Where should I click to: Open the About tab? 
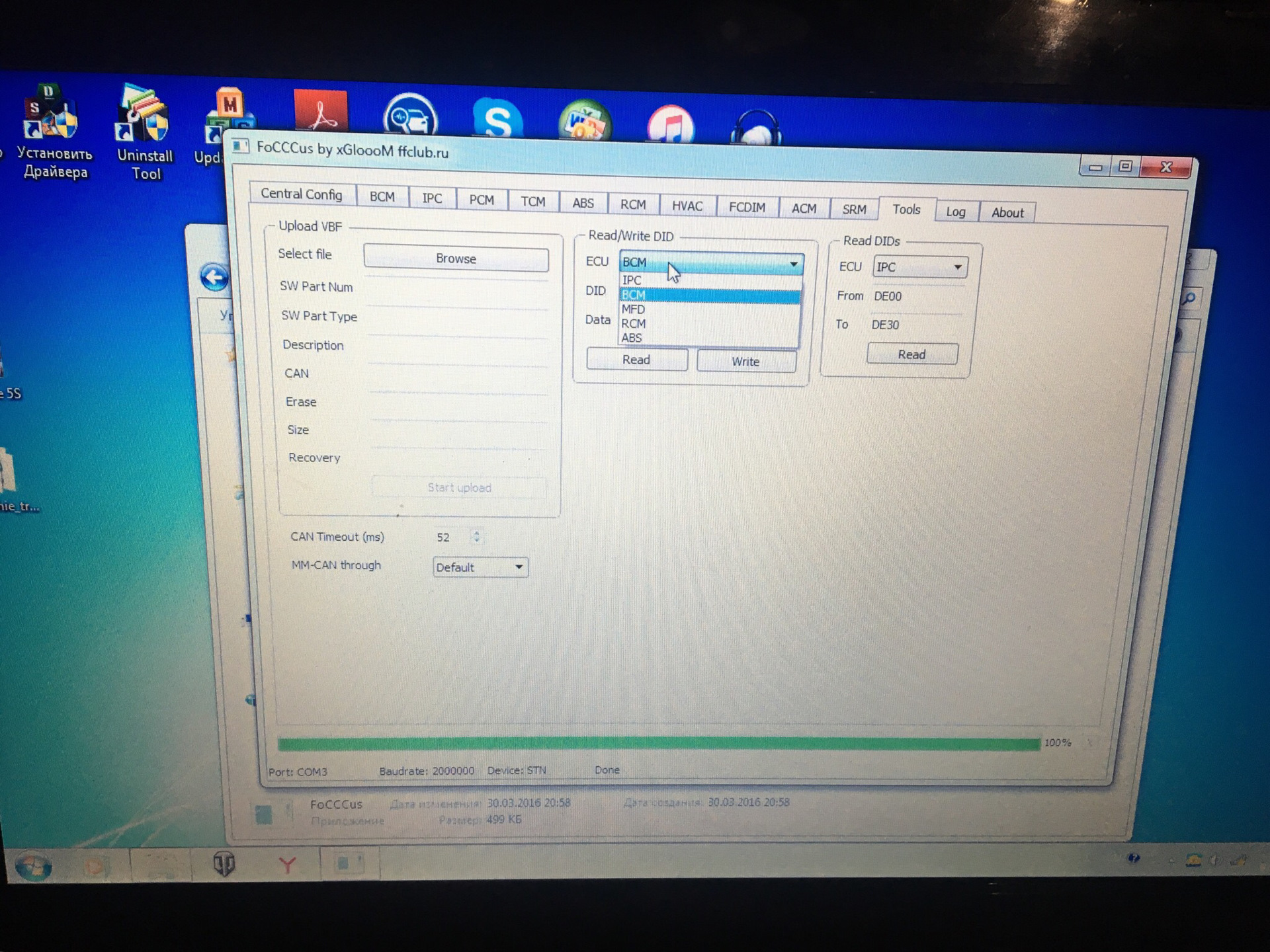(1007, 213)
